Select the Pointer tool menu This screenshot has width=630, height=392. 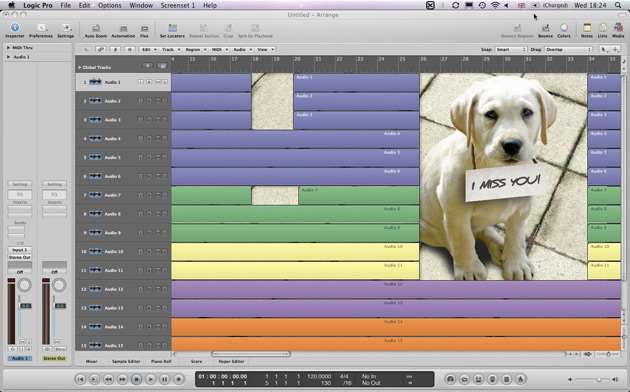point(603,49)
